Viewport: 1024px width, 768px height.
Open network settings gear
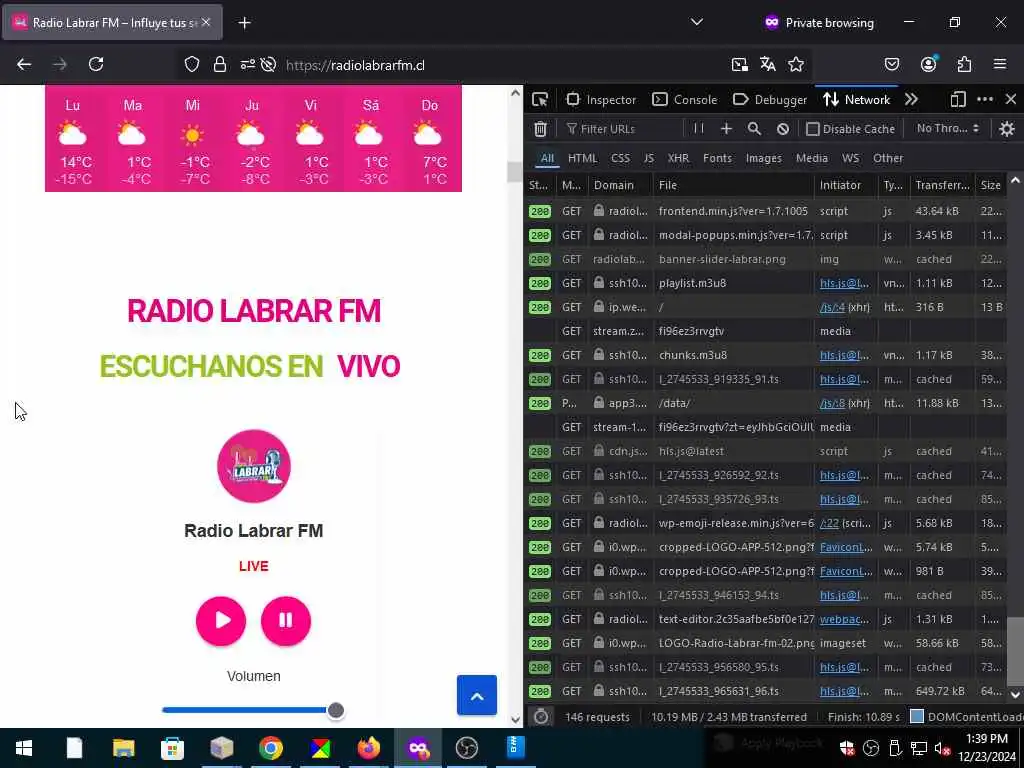pyautogui.click(x=1006, y=129)
